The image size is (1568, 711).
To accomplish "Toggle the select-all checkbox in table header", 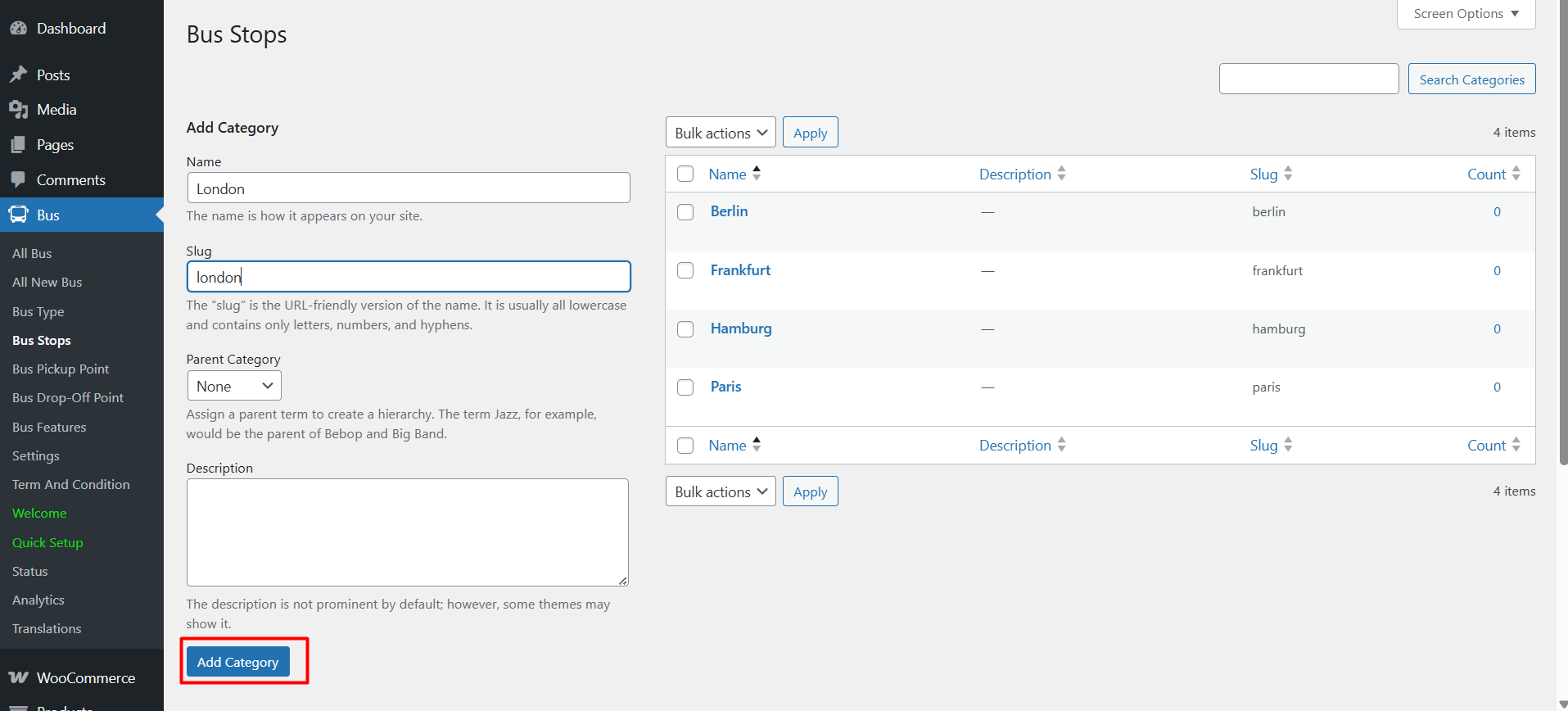I will tap(685, 174).
